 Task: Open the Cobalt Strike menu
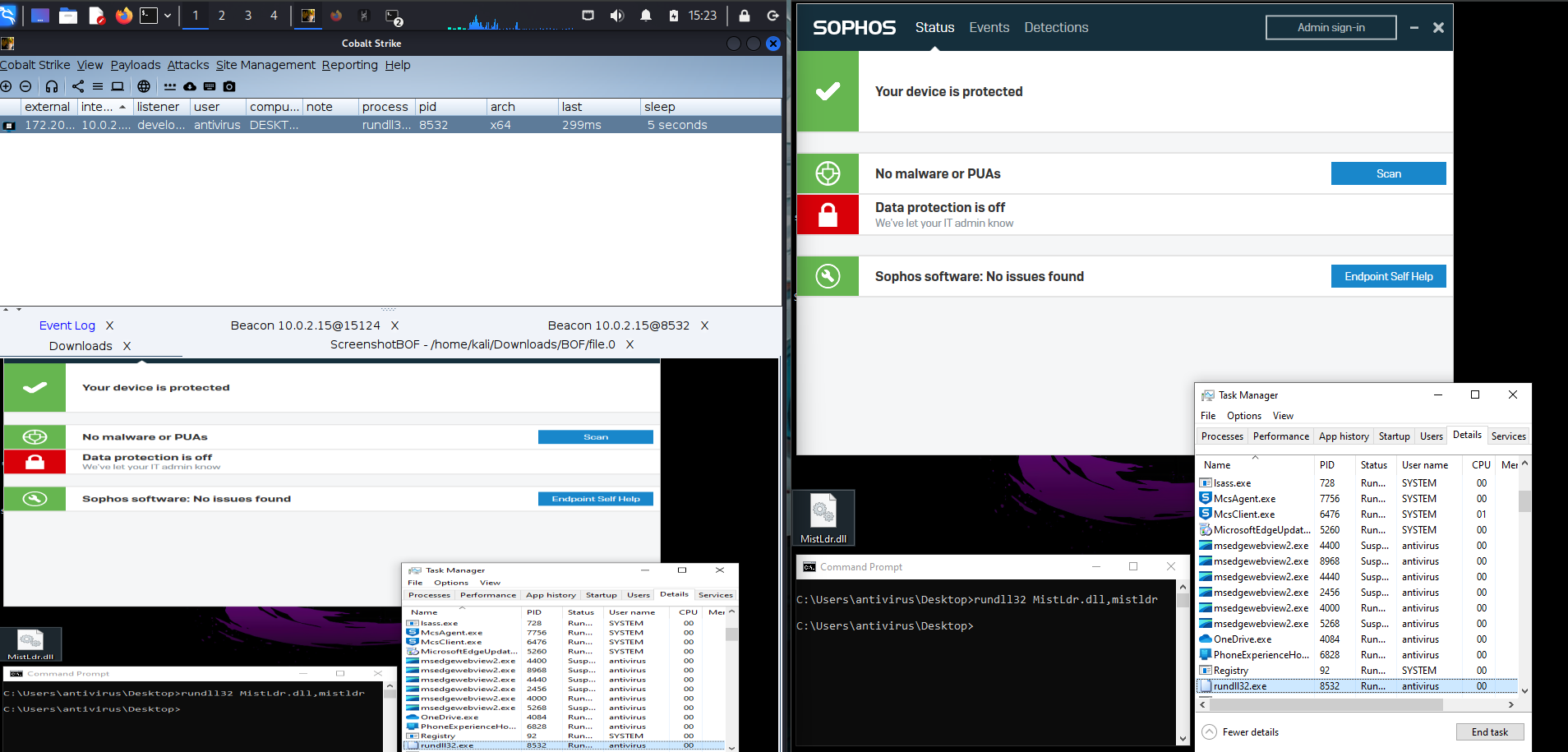35,65
